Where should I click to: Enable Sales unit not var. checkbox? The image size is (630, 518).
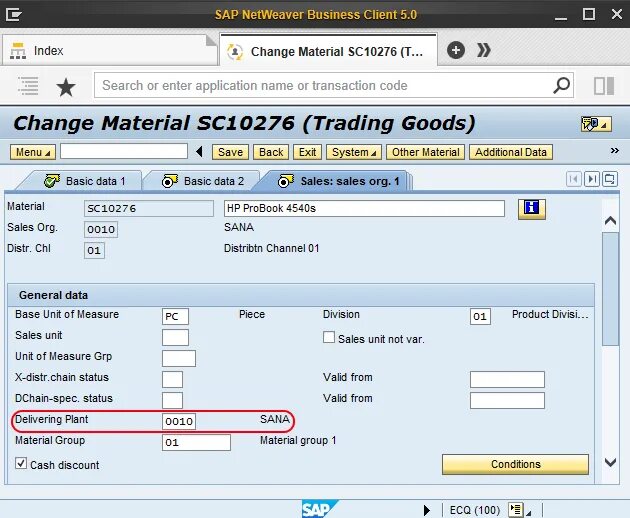329,337
